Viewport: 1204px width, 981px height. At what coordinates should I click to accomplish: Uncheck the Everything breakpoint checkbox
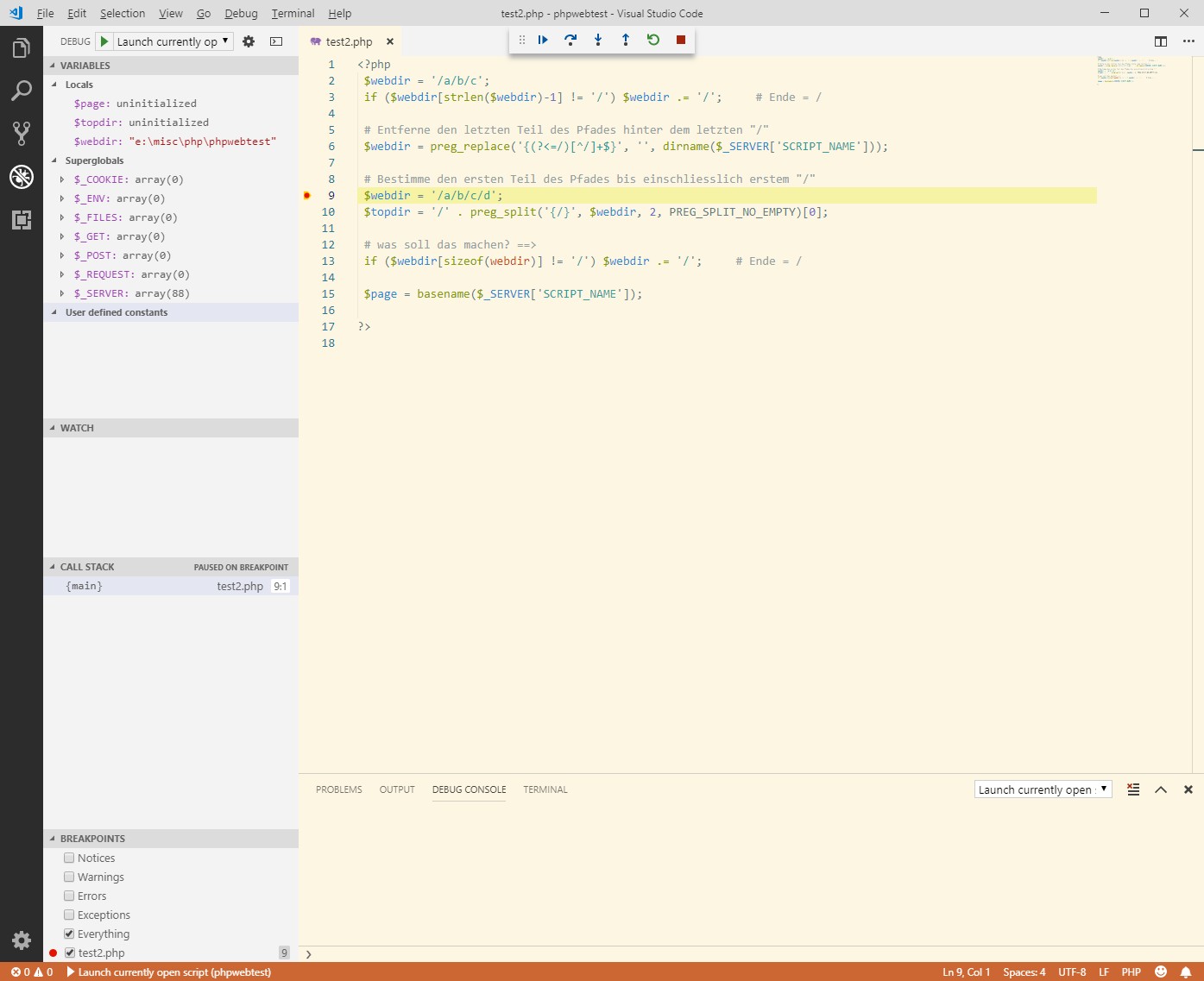tap(69, 934)
